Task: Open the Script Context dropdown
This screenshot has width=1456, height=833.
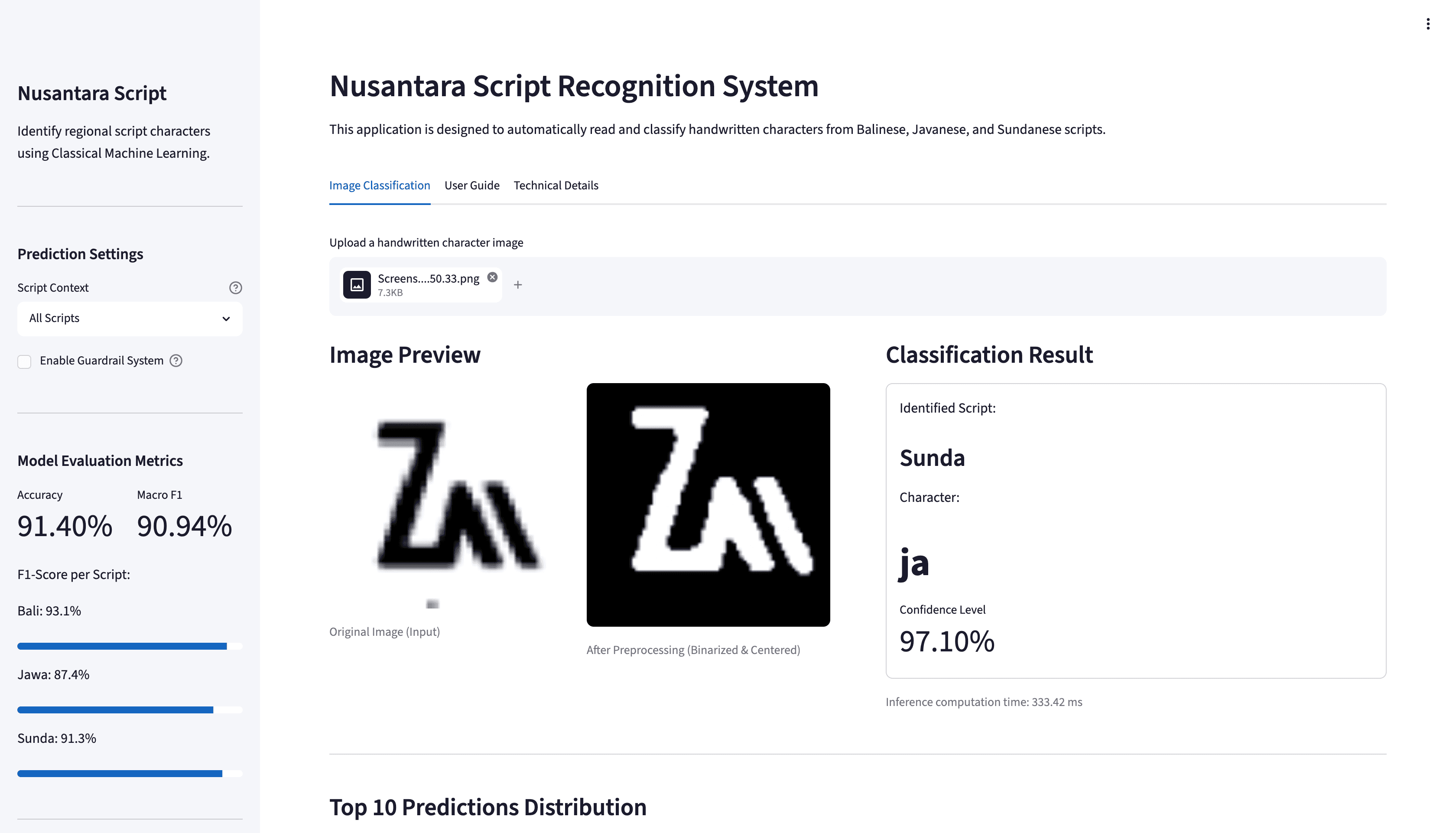Action: 130,319
